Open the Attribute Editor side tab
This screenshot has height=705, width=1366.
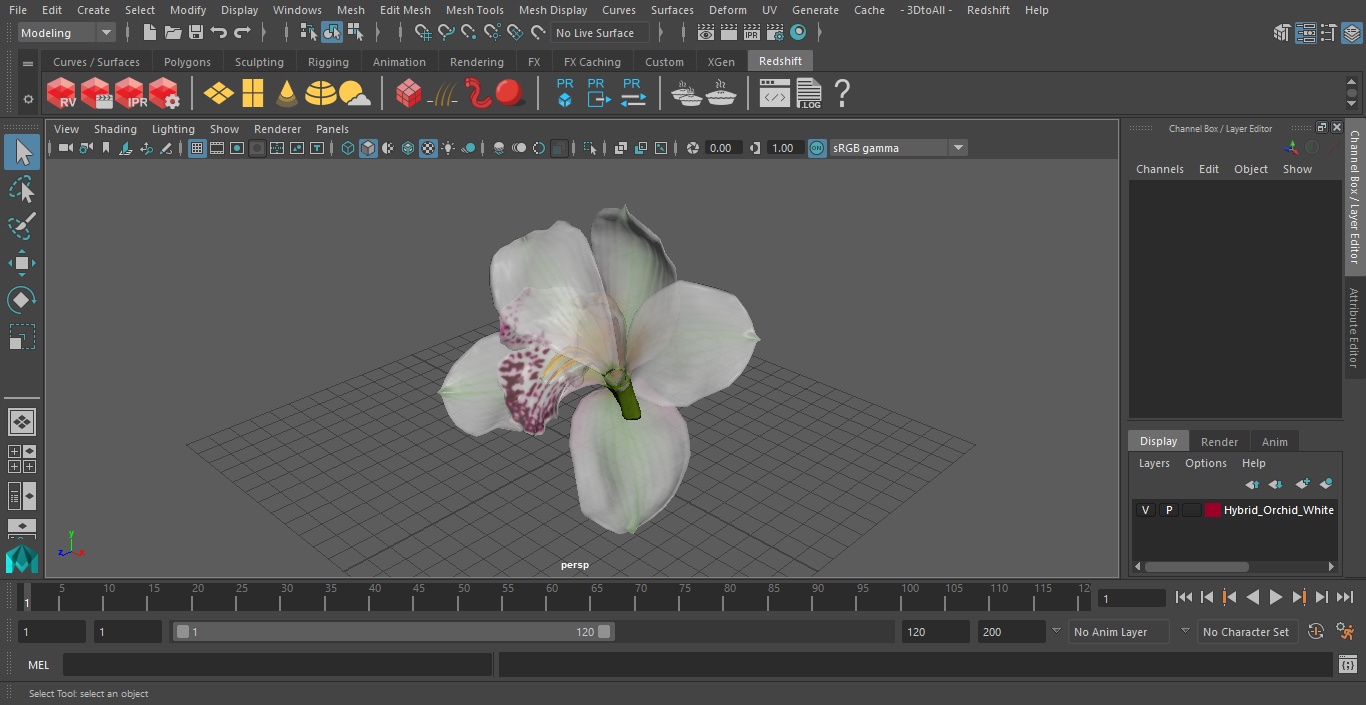click(1354, 328)
